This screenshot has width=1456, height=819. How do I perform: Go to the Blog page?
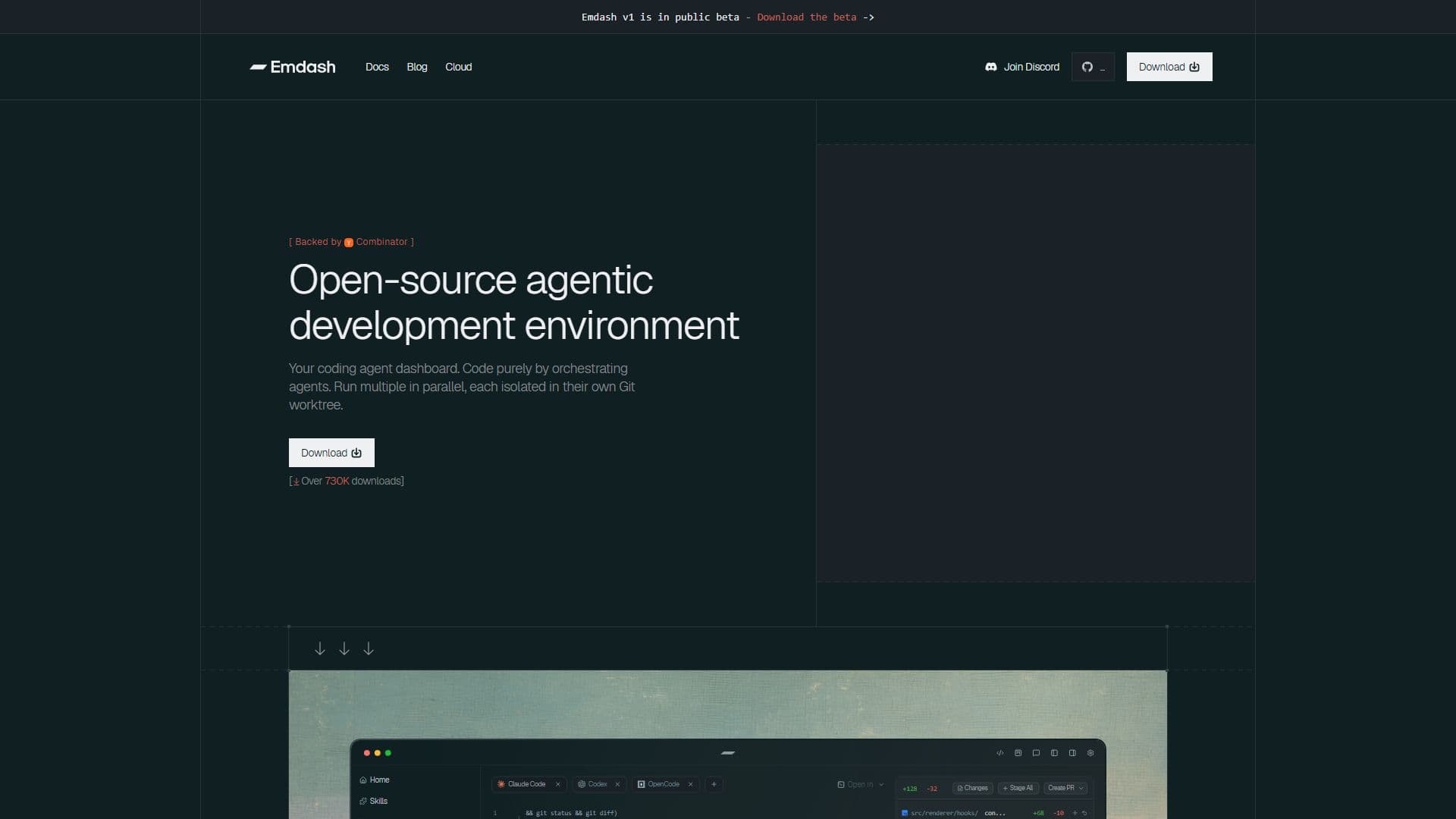pyautogui.click(x=417, y=67)
